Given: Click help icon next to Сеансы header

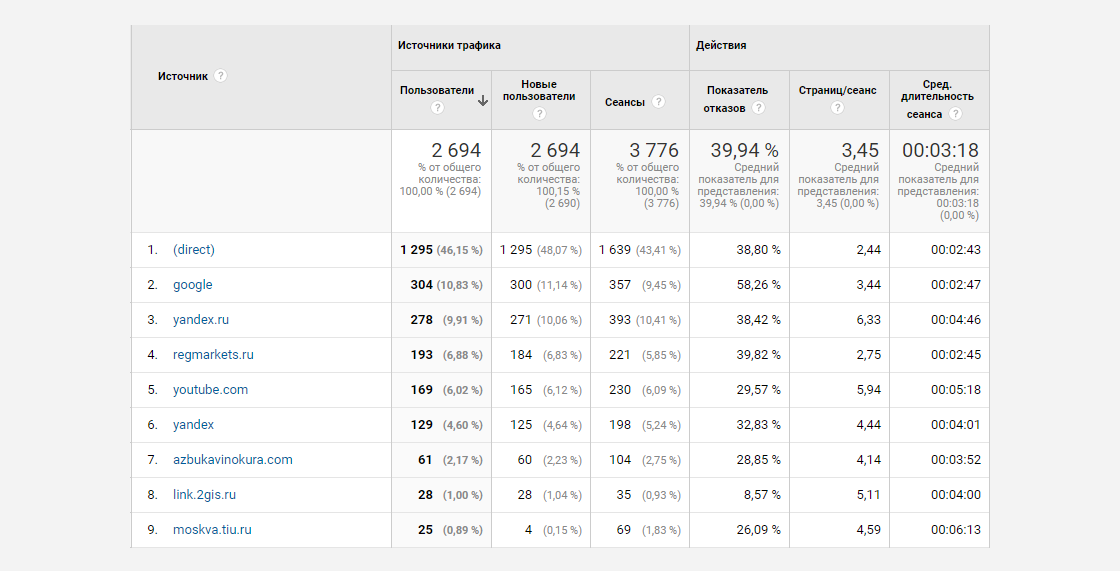Looking at the screenshot, I should coord(659,101).
